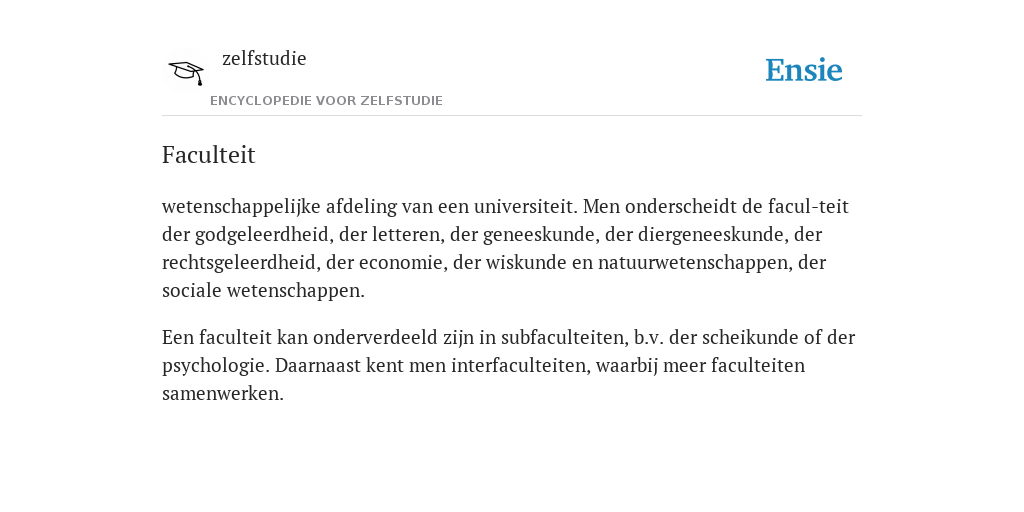The width and height of the screenshot is (1024, 512).
Task: Click the word samenwerken
Action: (x=223, y=394)
